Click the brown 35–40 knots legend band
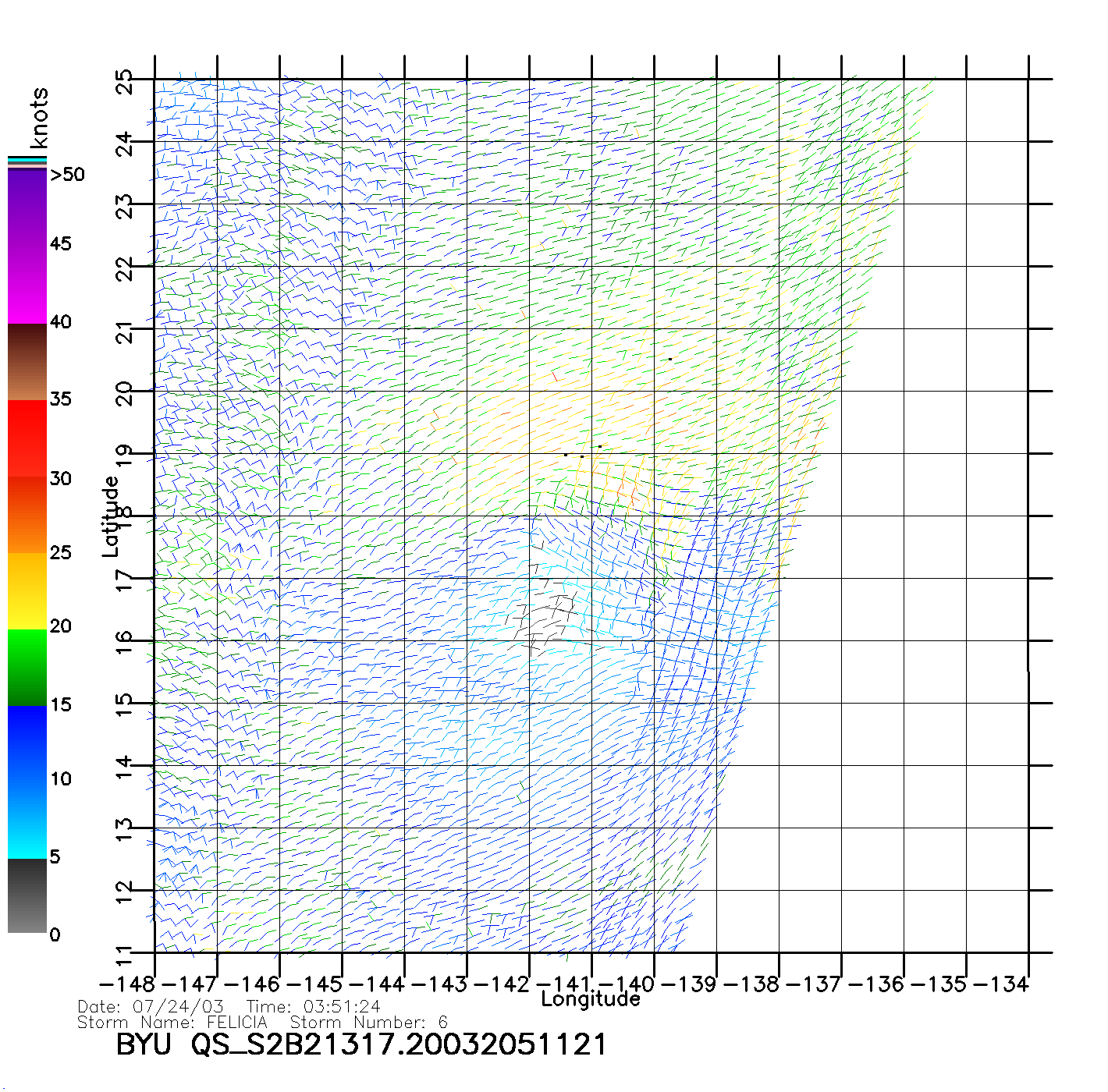 [x=27, y=363]
